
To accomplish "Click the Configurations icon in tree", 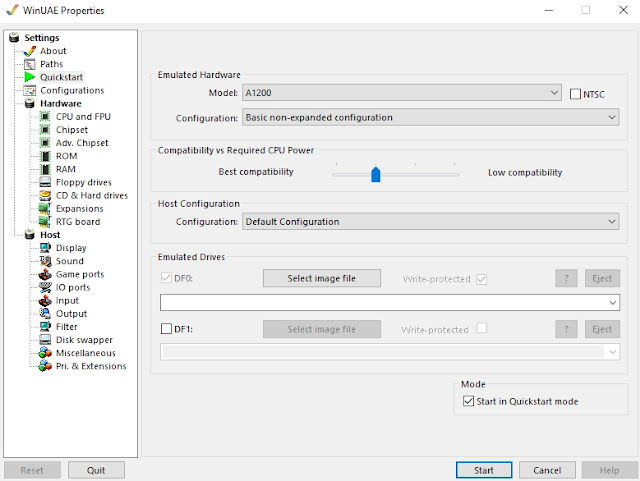I will (x=30, y=90).
